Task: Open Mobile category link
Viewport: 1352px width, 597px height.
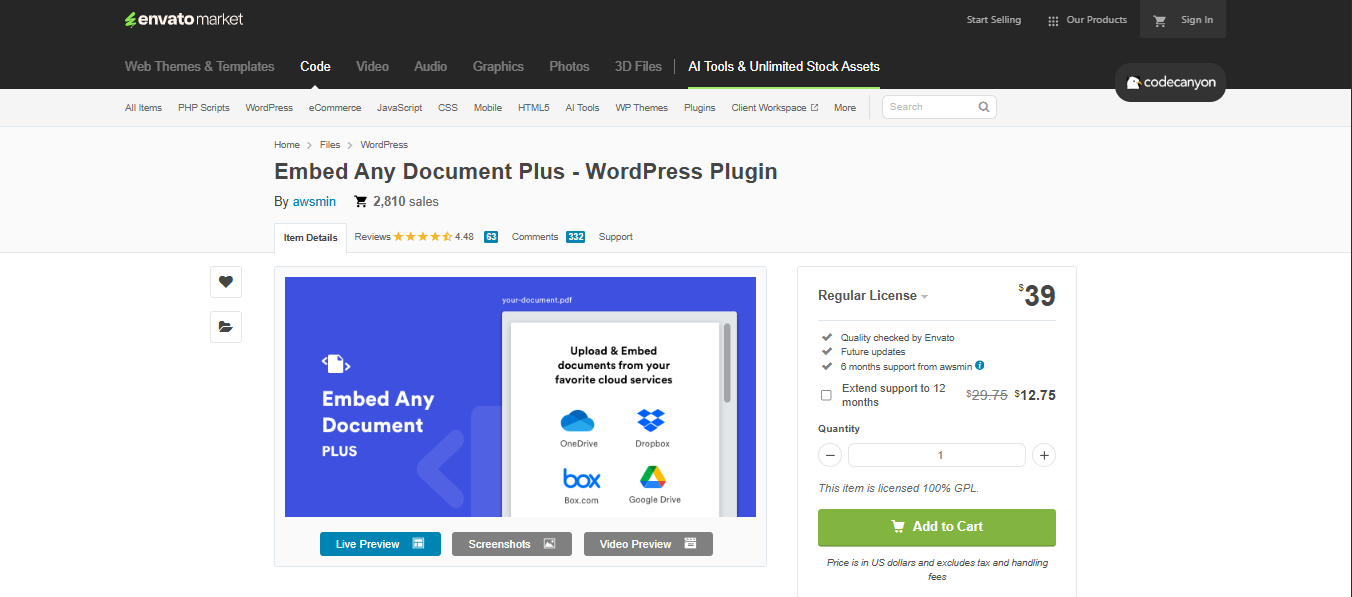Action: pos(488,108)
